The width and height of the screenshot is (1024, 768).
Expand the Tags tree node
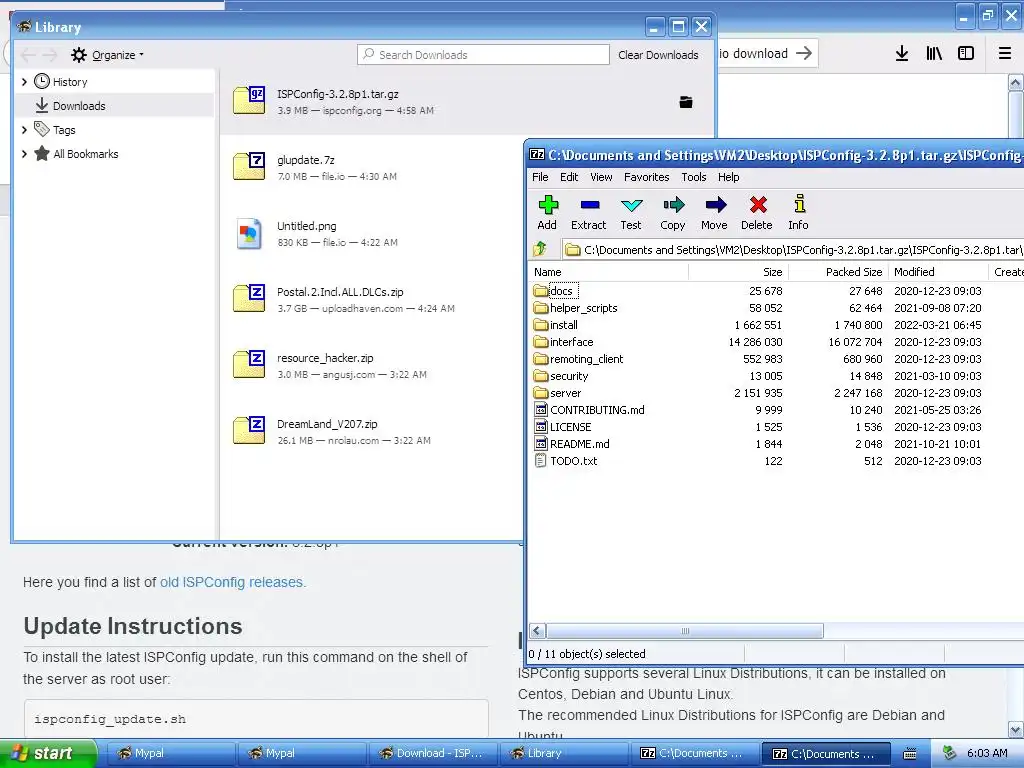click(x=24, y=130)
